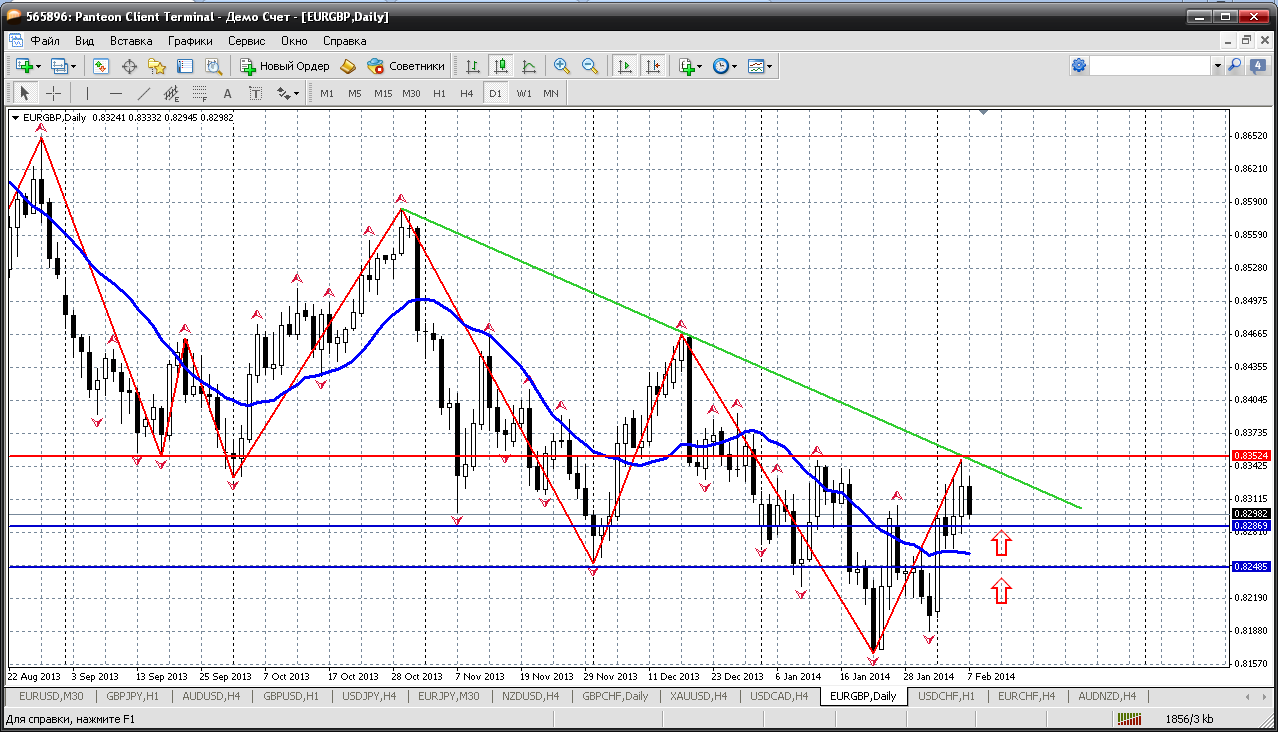Expand the Templates dropdown arrow
This screenshot has height=732, width=1278.
click(x=770, y=66)
